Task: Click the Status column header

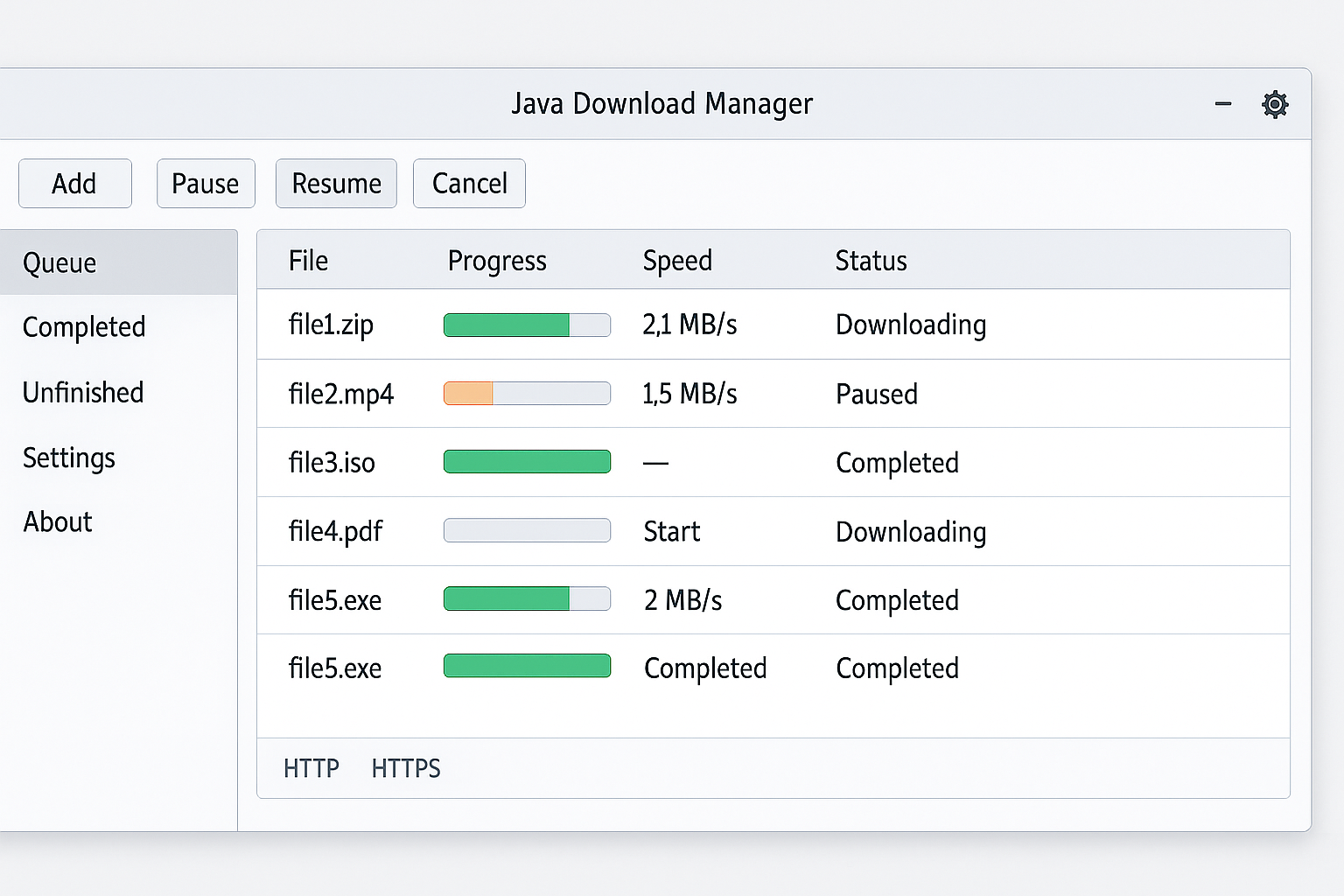Action: (871, 261)
